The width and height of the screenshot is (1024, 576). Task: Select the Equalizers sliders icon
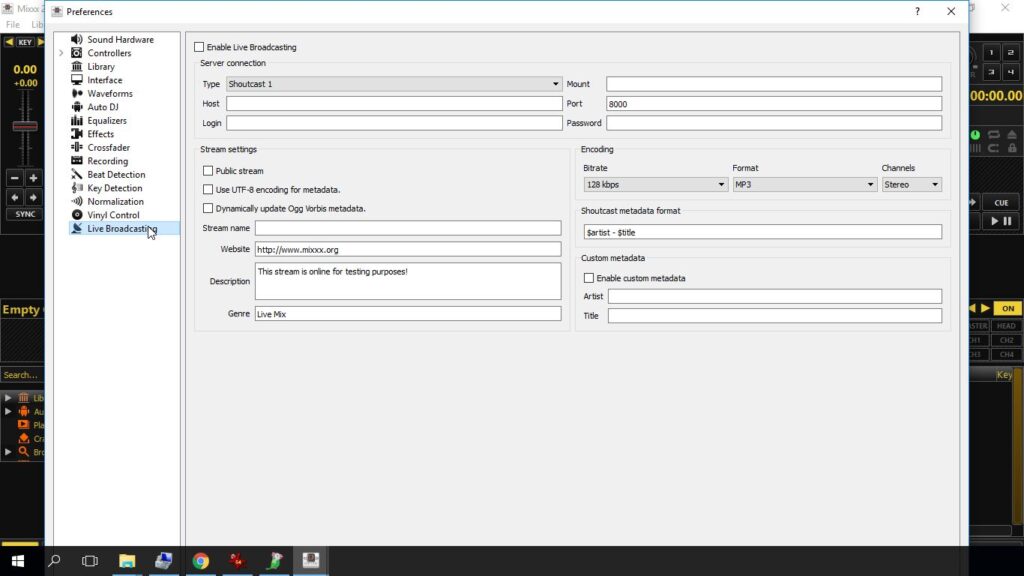[77, 120]
